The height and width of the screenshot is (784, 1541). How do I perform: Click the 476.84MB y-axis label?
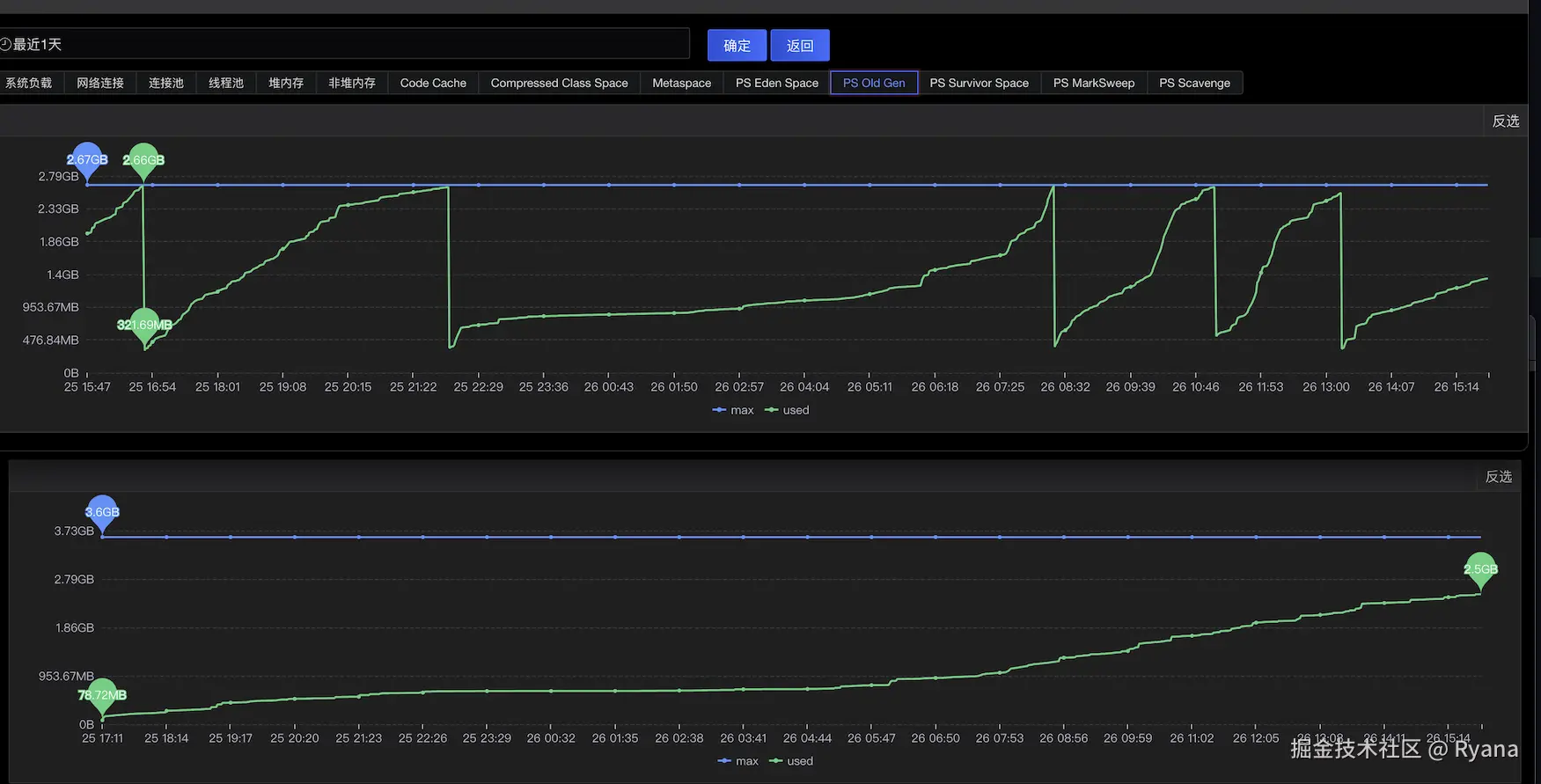click(x=51, y=340)
